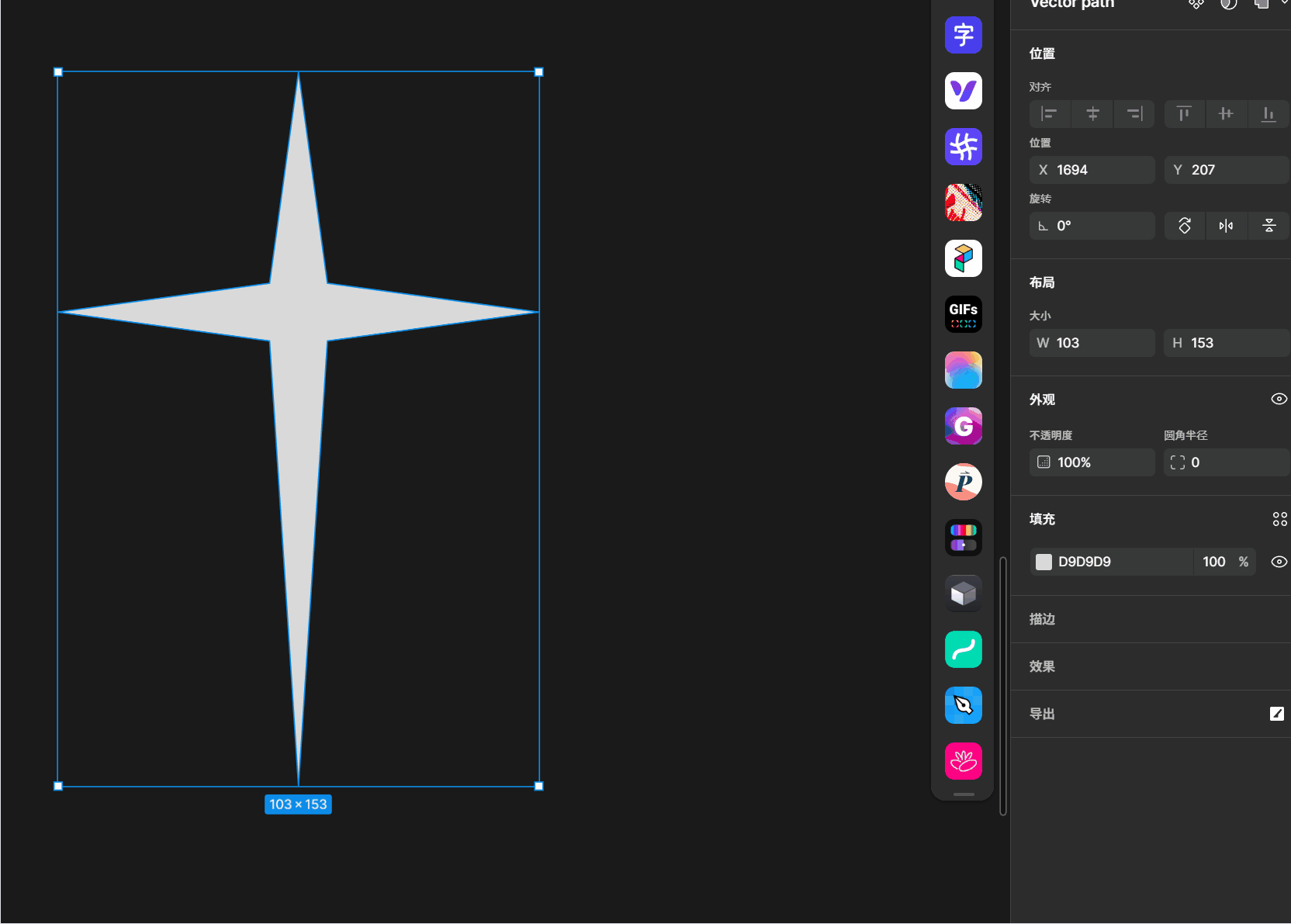Open the blue pen nib plugin
The height and width of the screenshot is (924, 1291).
[964, 705]
